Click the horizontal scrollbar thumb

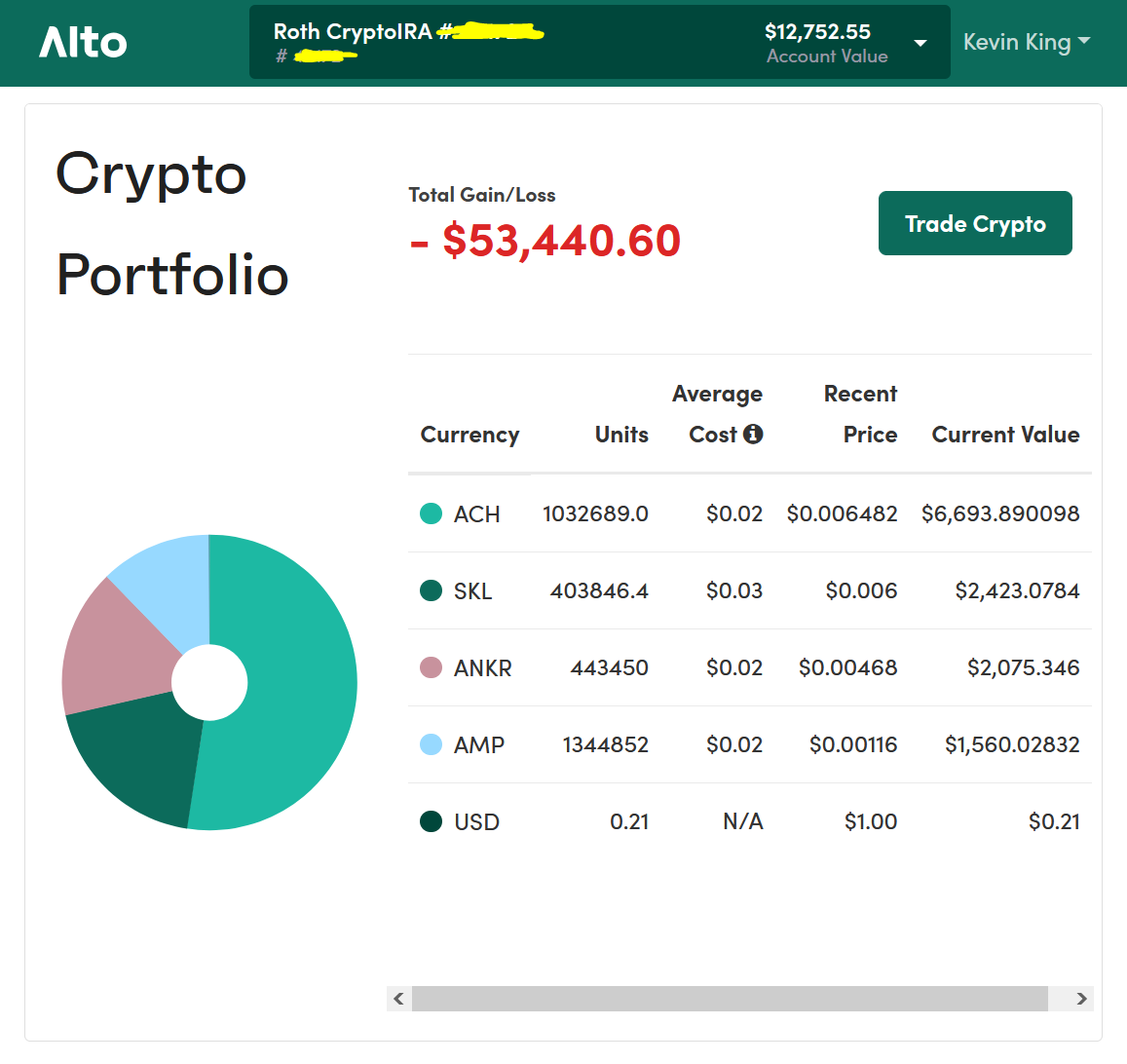pyautogui.click(x=729, y=999)
